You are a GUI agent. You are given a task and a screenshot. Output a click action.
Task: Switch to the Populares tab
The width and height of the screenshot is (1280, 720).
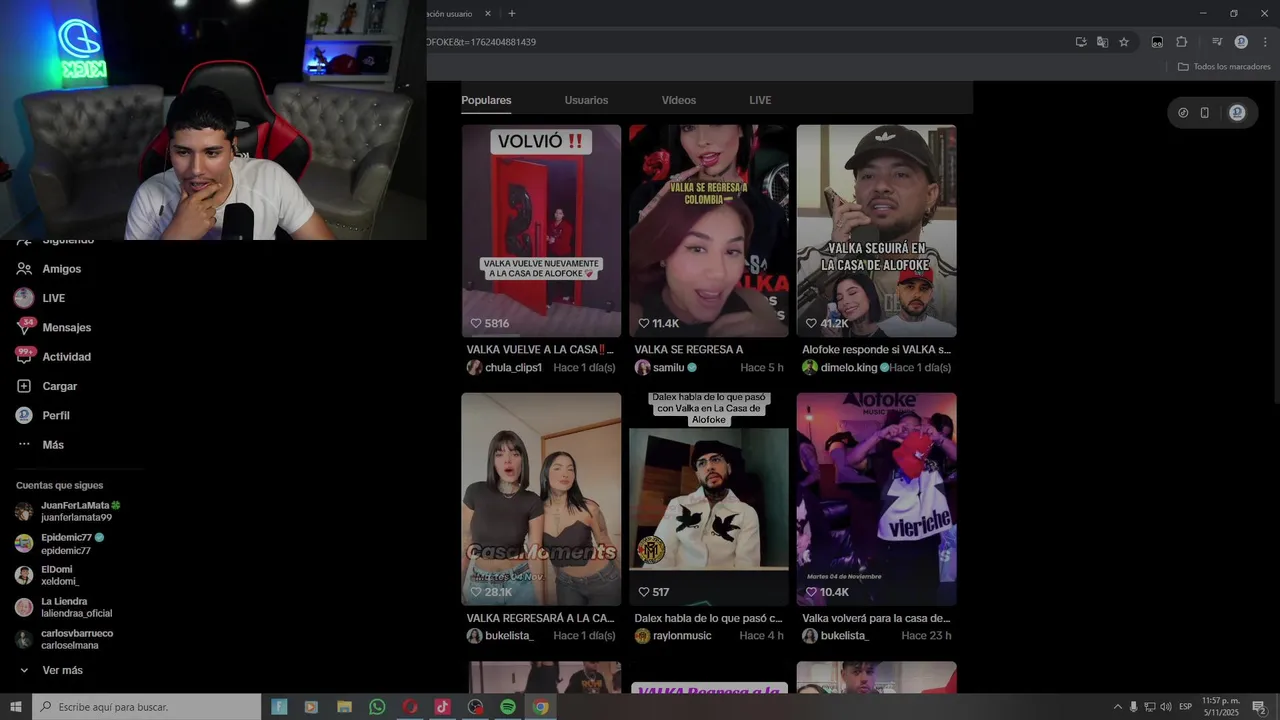[x=486, y=100]
